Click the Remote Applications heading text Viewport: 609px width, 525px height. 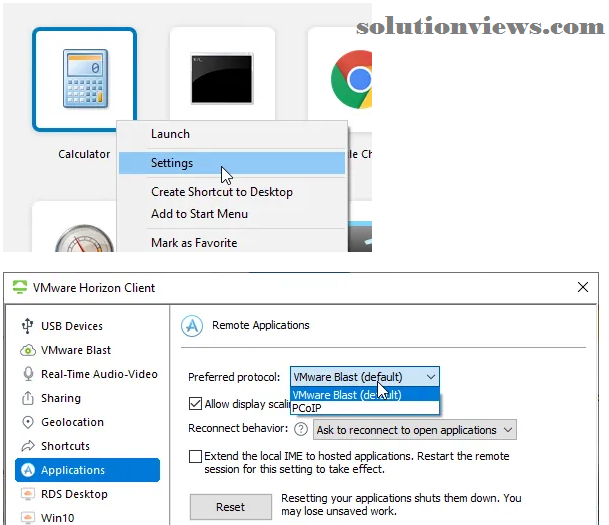tap(261, 325)
